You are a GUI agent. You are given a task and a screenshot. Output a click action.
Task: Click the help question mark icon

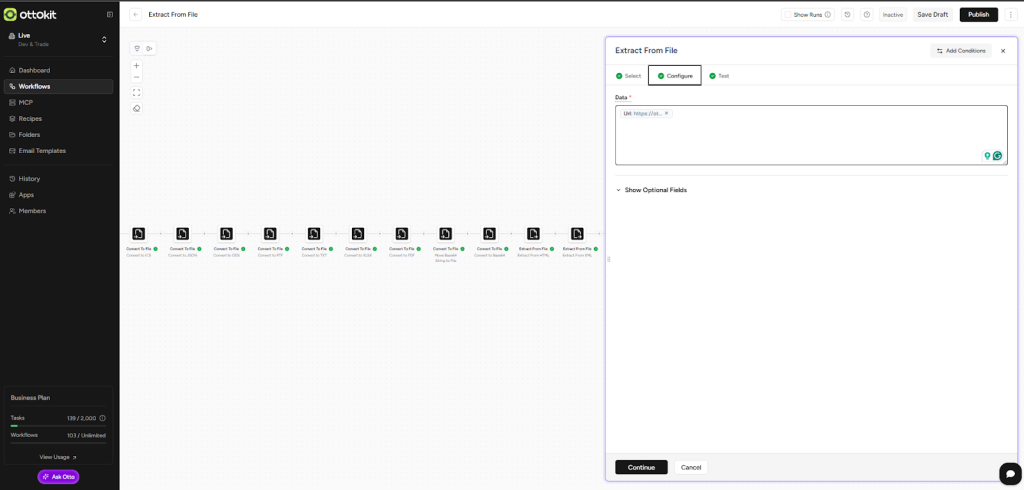[866, 15]
